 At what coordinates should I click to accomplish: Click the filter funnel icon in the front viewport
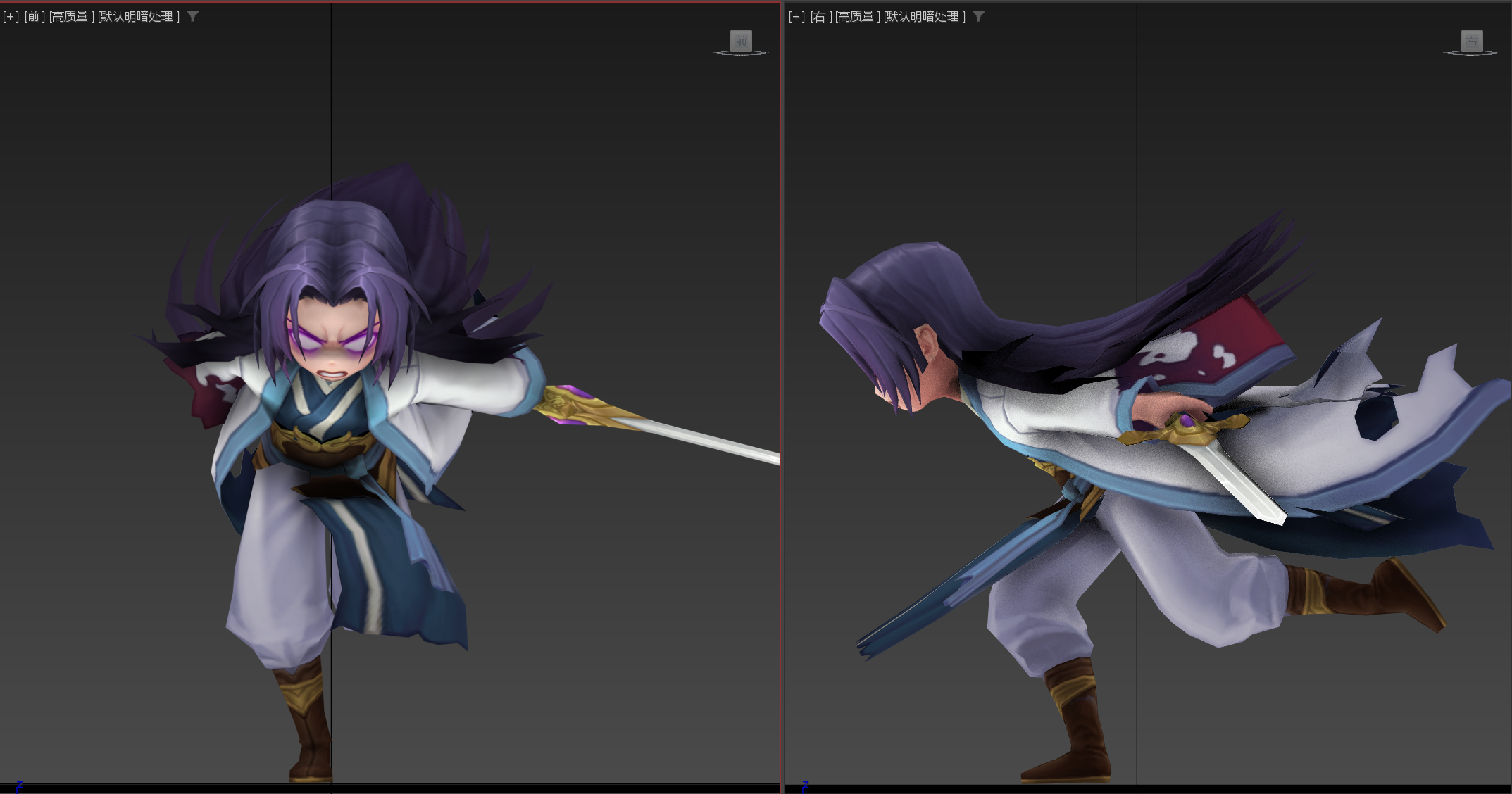(x=193, y=16)
